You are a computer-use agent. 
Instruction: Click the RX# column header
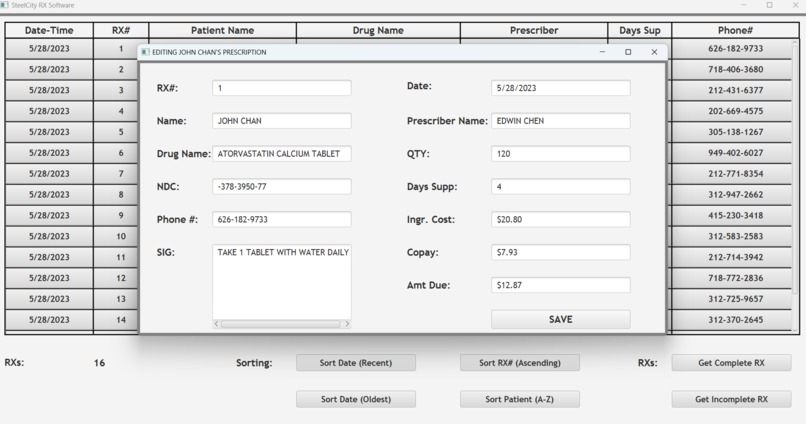121,30
